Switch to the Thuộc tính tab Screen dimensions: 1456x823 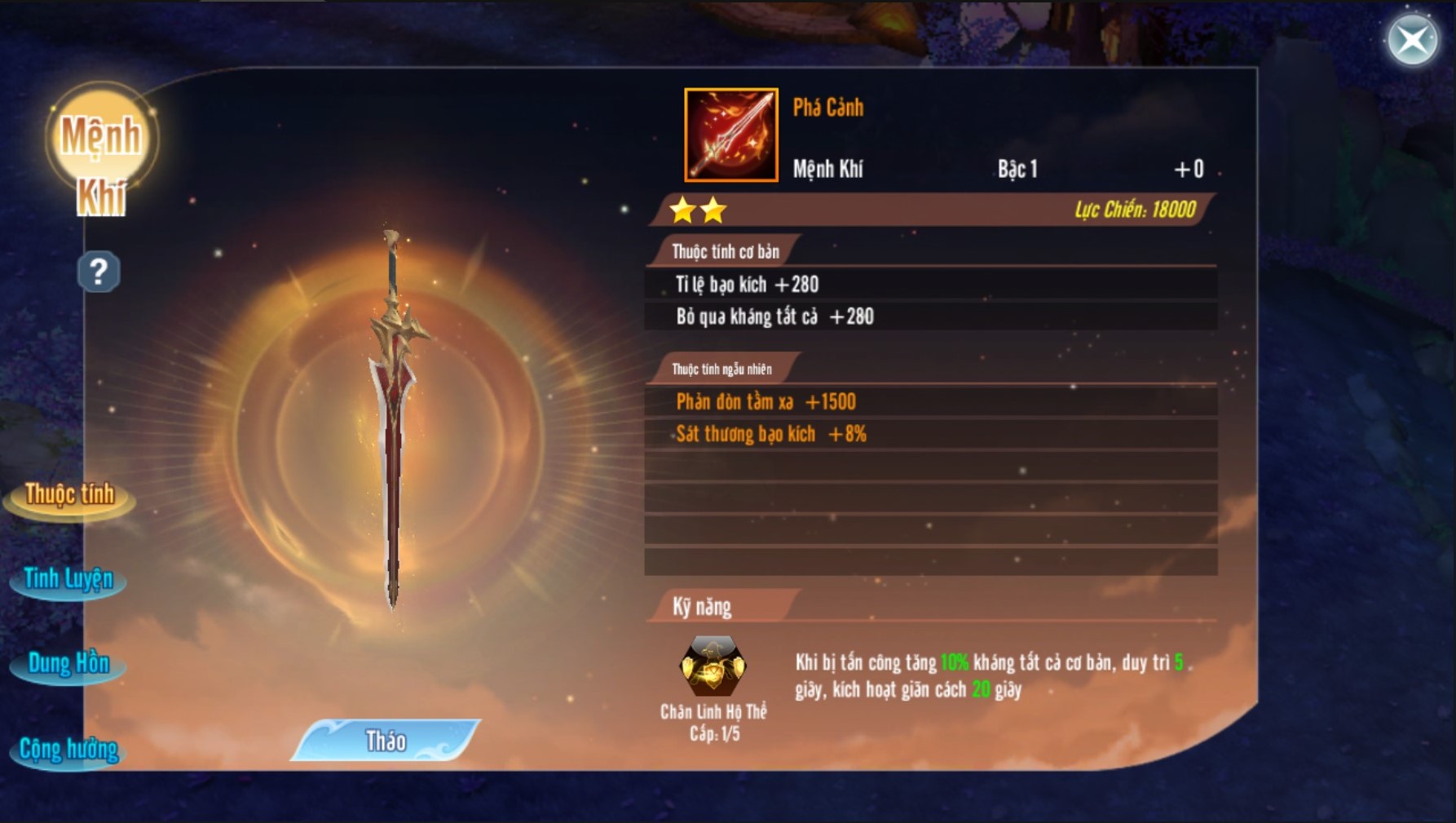(x=69, y=495)
